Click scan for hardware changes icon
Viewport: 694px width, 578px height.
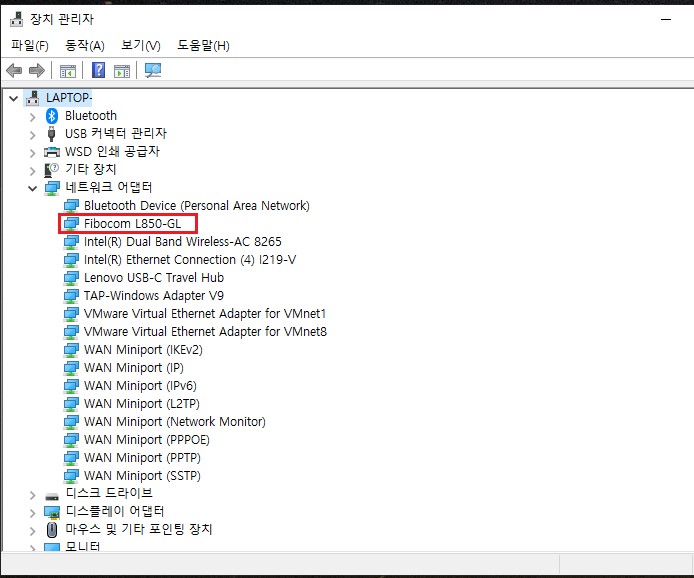click(x=153, y=70)
